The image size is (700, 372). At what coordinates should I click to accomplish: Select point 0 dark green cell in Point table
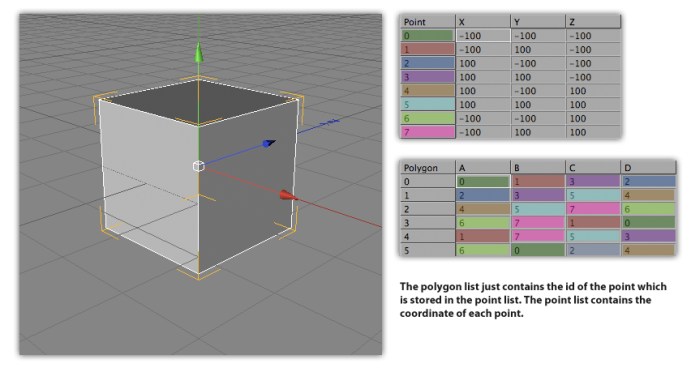428,36
